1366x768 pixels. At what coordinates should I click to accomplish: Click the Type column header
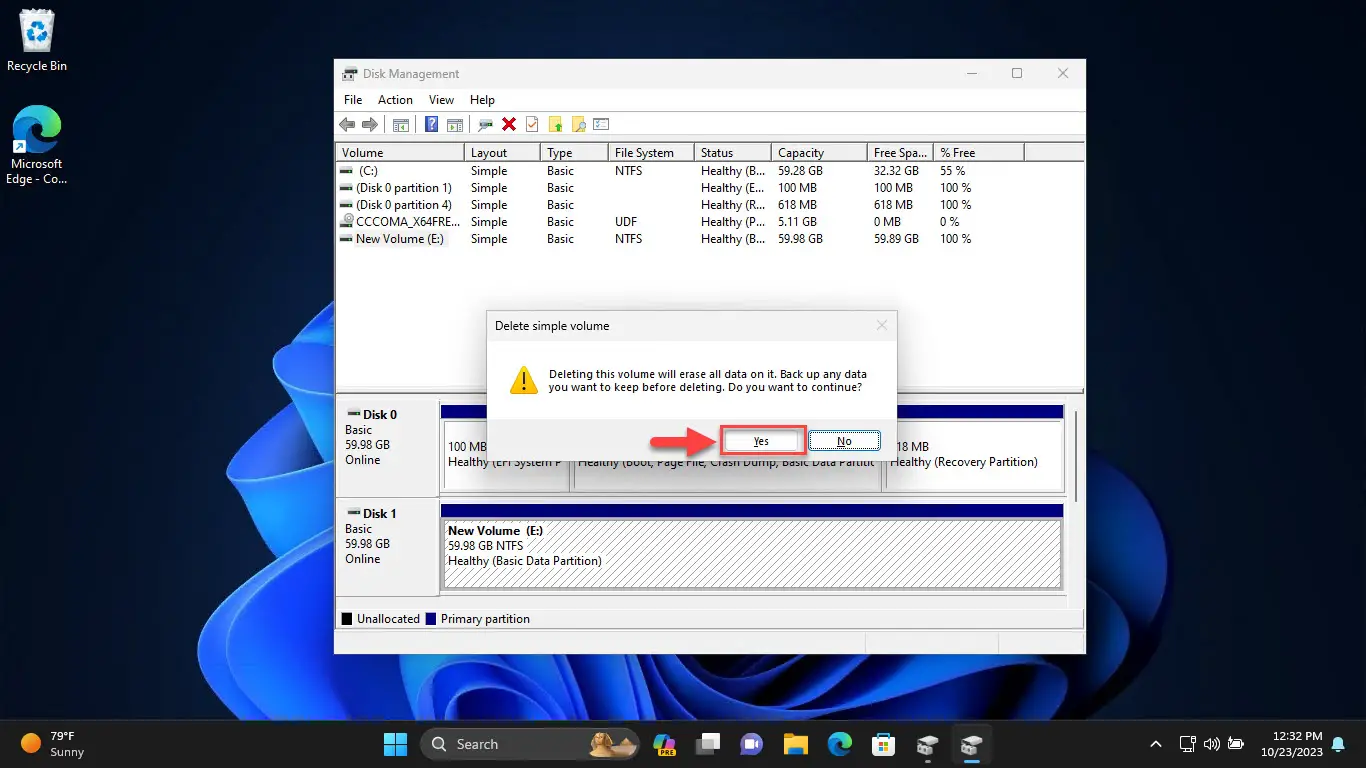[575, 153]
